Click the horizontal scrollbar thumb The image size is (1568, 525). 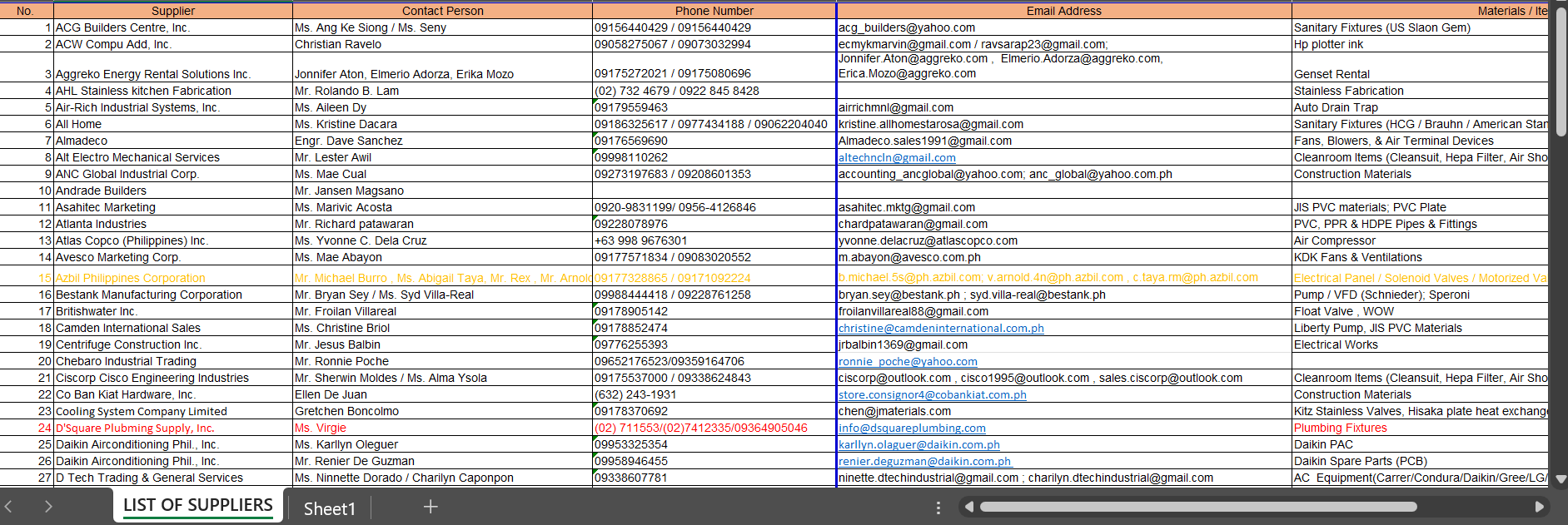point(1198,507)
